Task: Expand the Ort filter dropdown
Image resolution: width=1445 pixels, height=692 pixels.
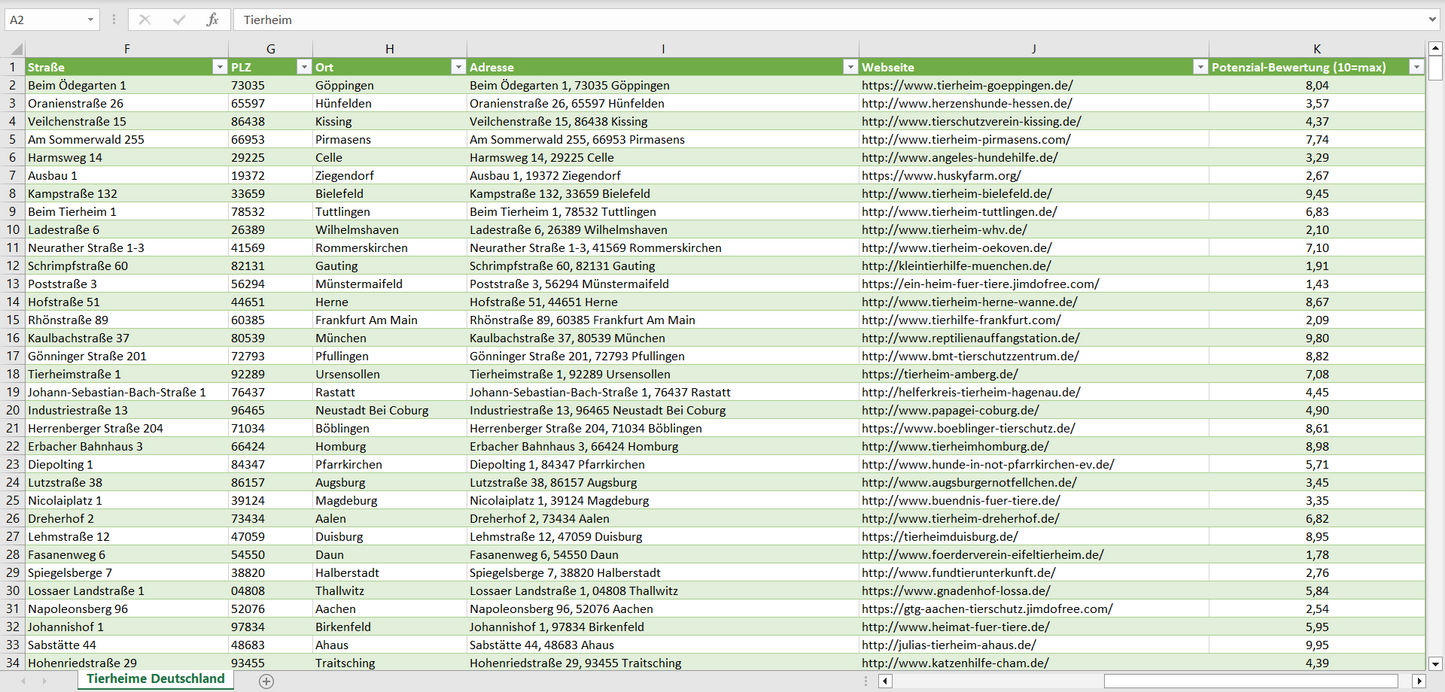Action: click(x=457, y=67)
